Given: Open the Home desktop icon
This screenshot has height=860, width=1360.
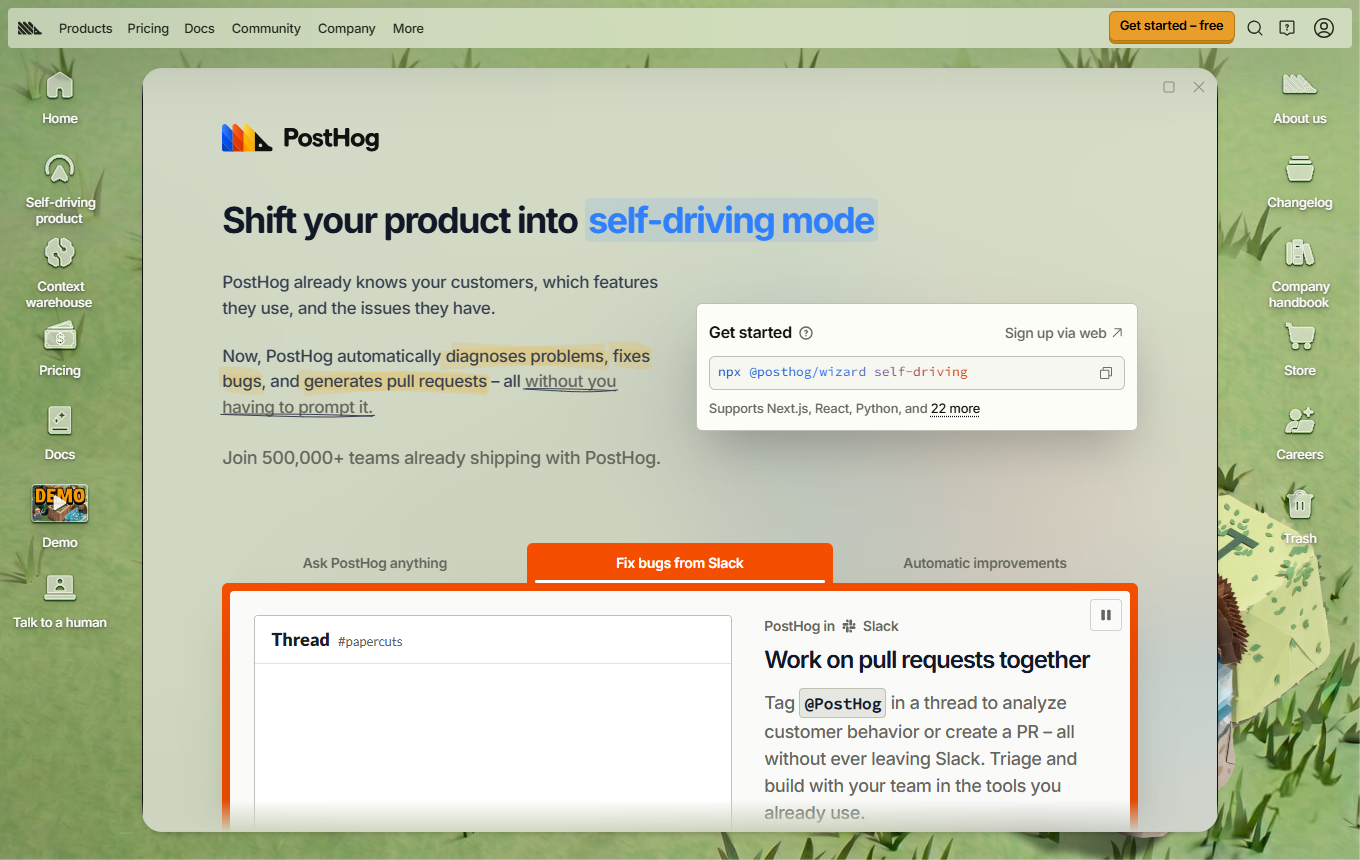Looking at the screenshot, I should coord(60,97).
